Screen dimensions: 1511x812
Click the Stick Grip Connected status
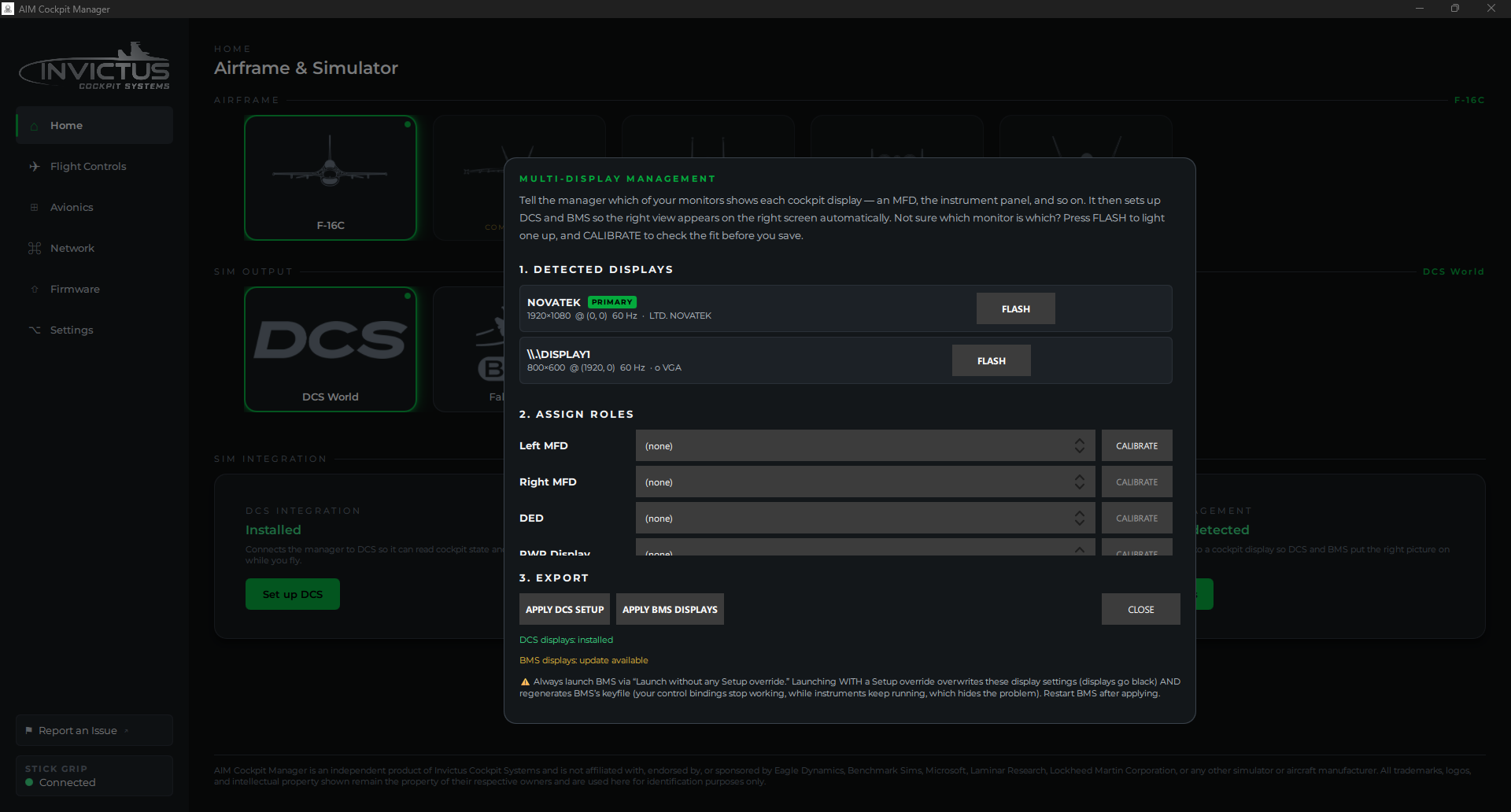94,776
